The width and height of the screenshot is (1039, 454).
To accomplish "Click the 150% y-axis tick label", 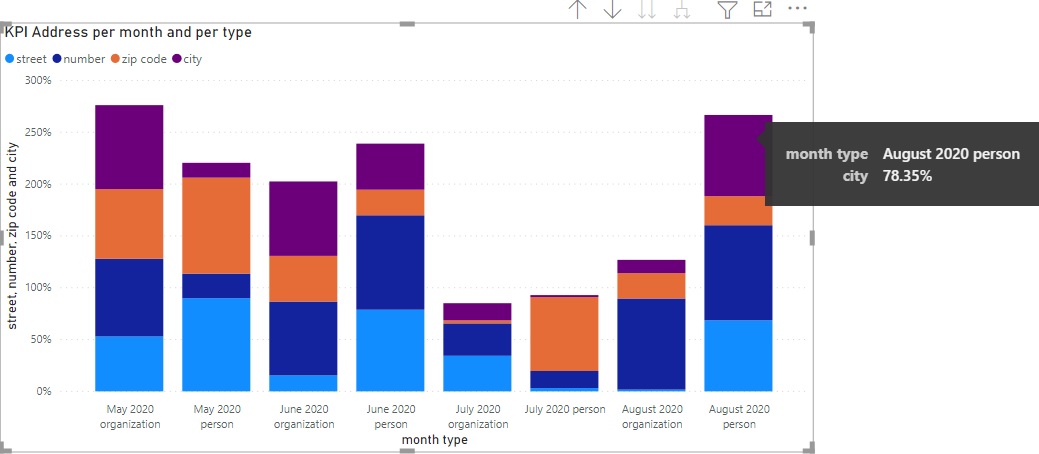I will [38, 236].
